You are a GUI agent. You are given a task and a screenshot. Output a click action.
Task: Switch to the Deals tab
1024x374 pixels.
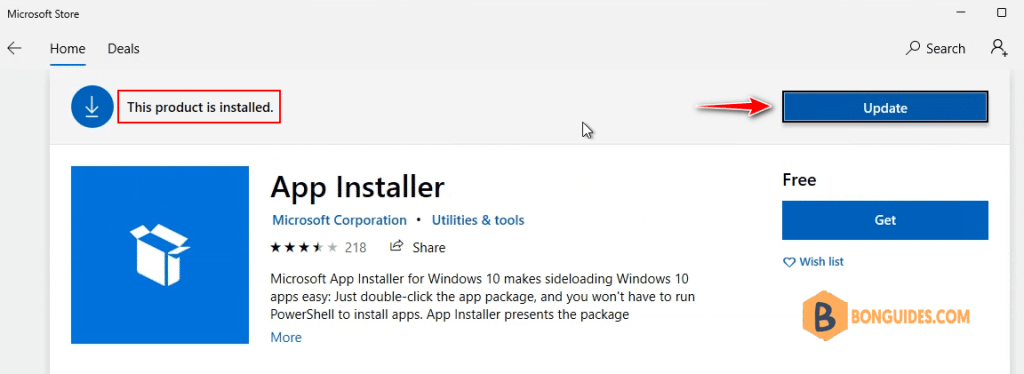123,48
